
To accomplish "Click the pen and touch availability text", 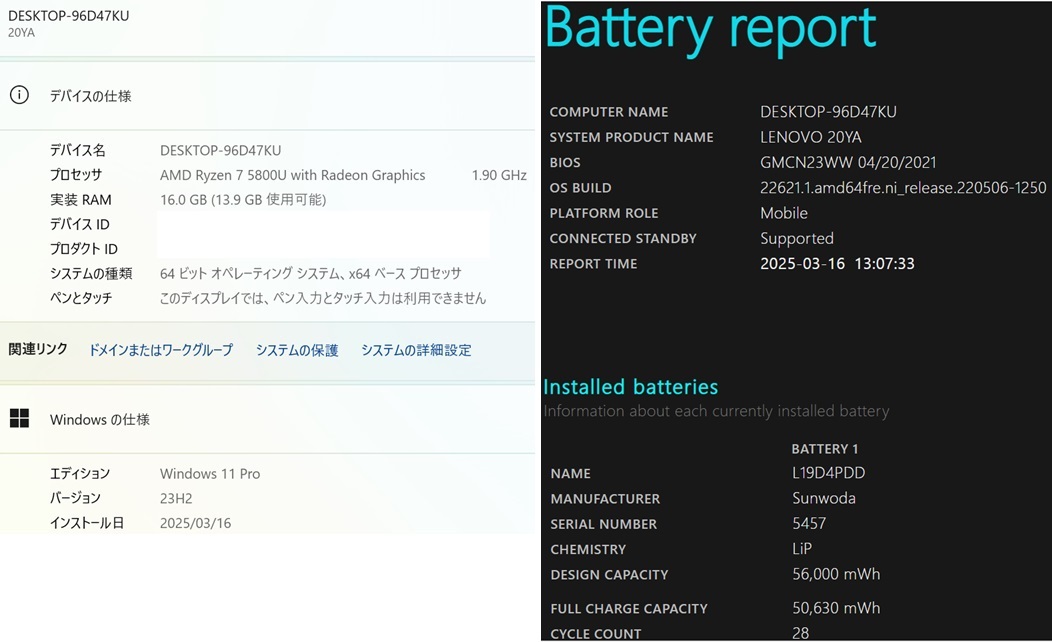I will [x=323, y=298].
